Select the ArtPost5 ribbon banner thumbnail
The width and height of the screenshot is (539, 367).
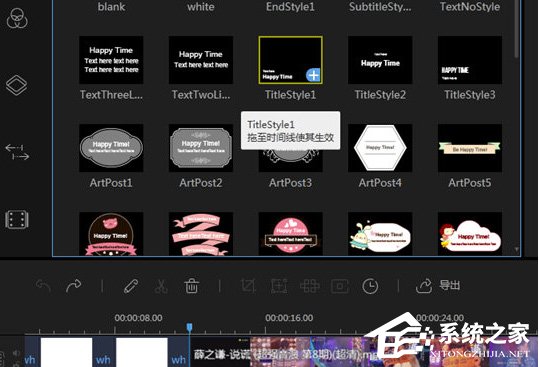point(470,148)
